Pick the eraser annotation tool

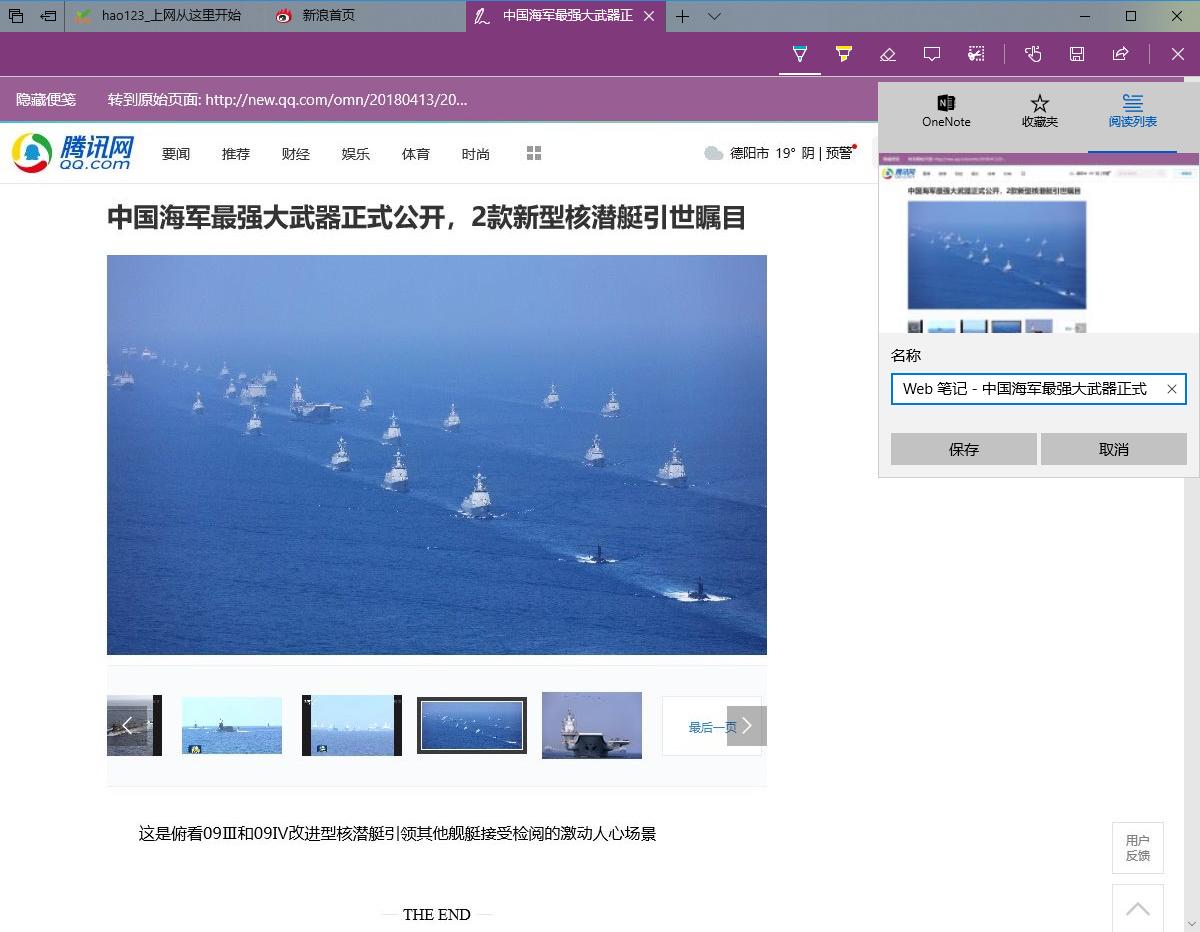tap(888, 54)
